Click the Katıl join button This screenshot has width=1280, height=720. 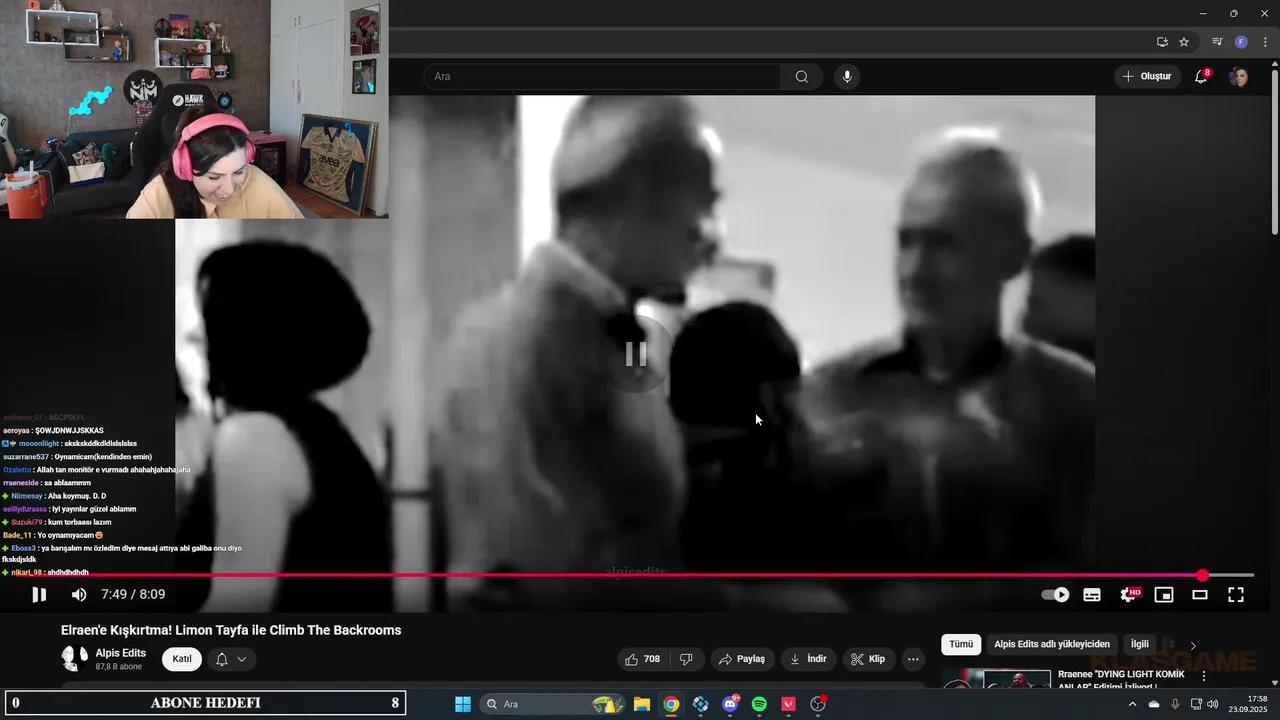pyautogui.click(x=182, y=659)
